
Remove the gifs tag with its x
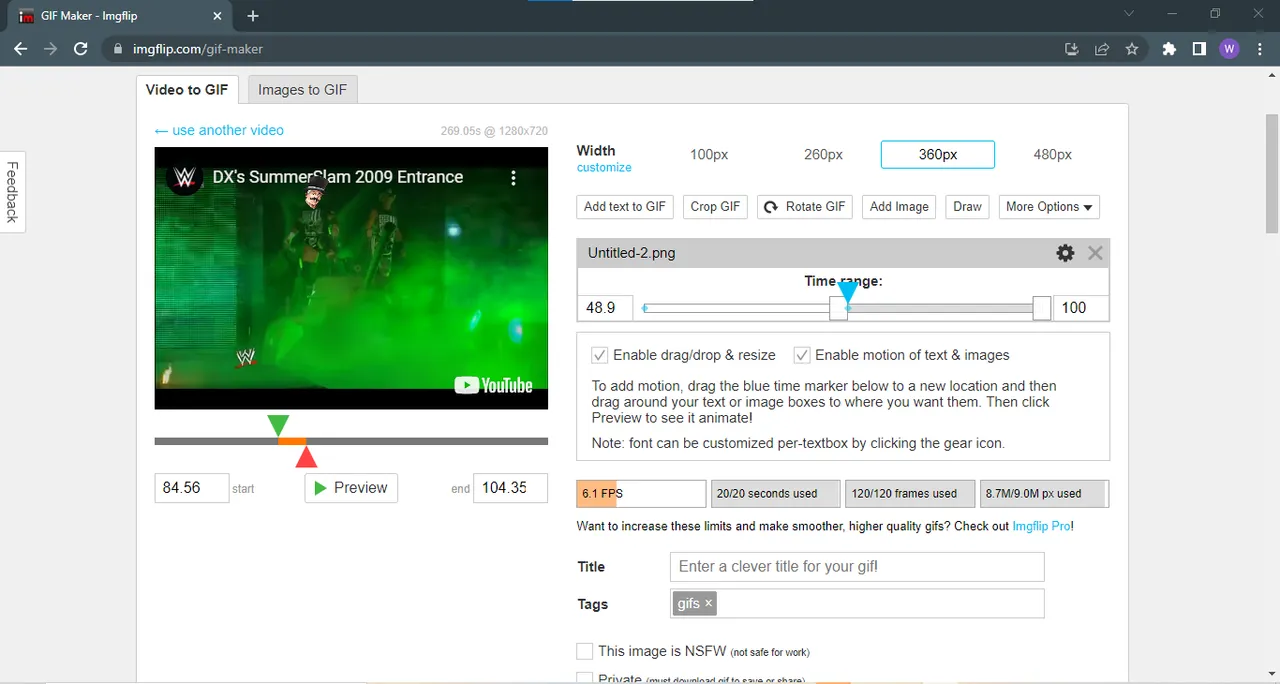pyautogui.click(x=708, y=603)
